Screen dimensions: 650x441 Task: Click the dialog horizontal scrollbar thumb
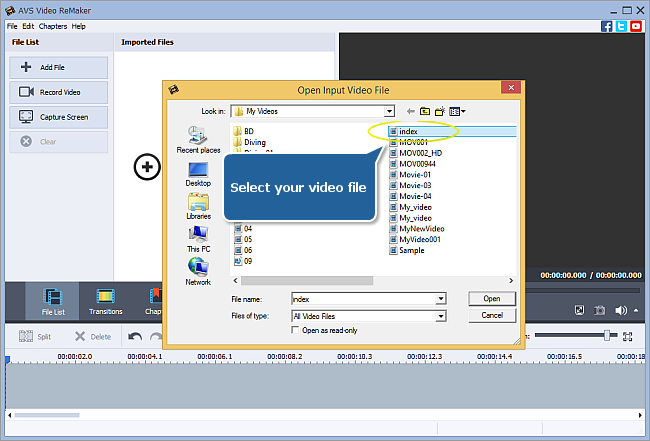307,281
